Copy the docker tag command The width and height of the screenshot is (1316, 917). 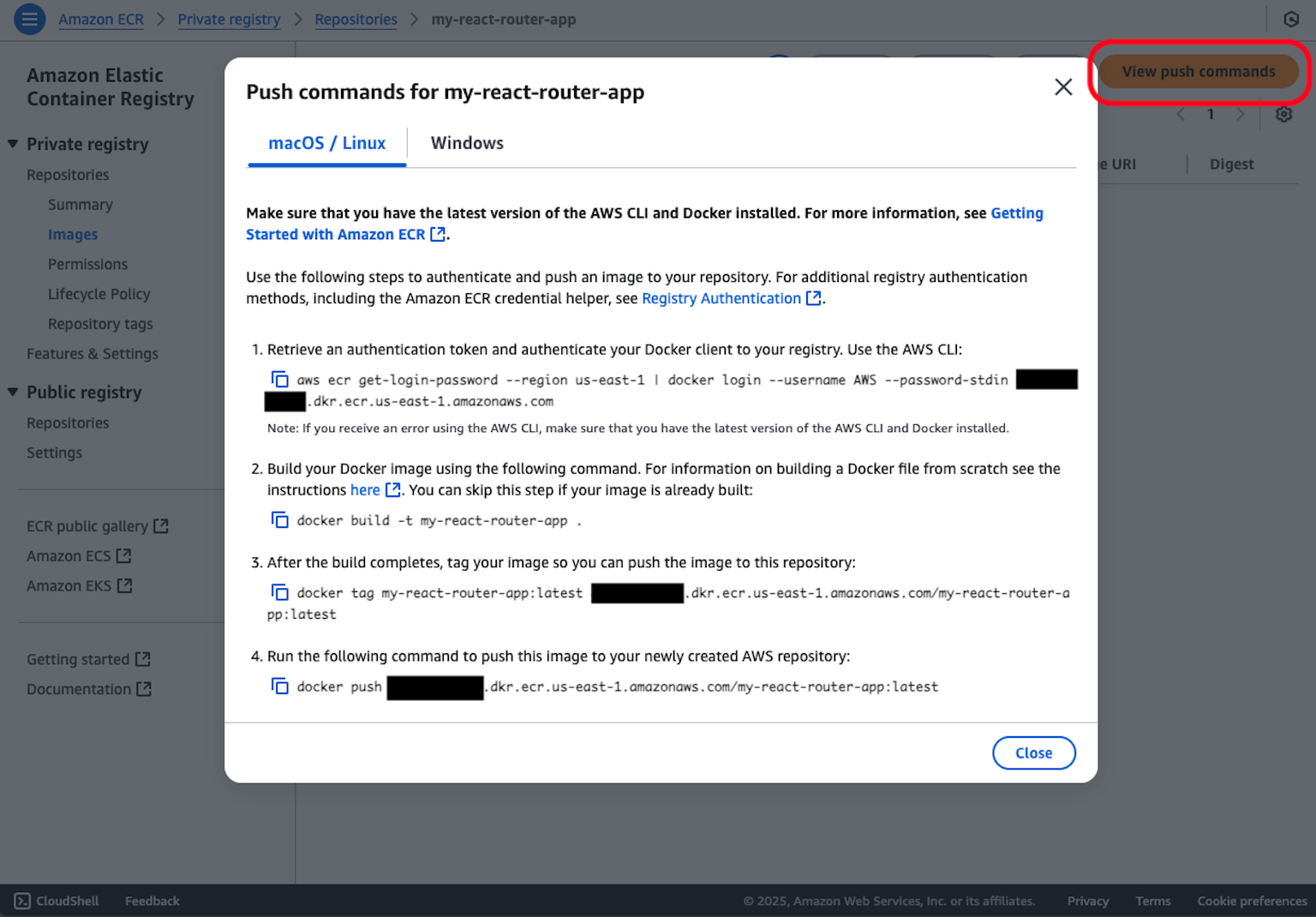[280, 591]
